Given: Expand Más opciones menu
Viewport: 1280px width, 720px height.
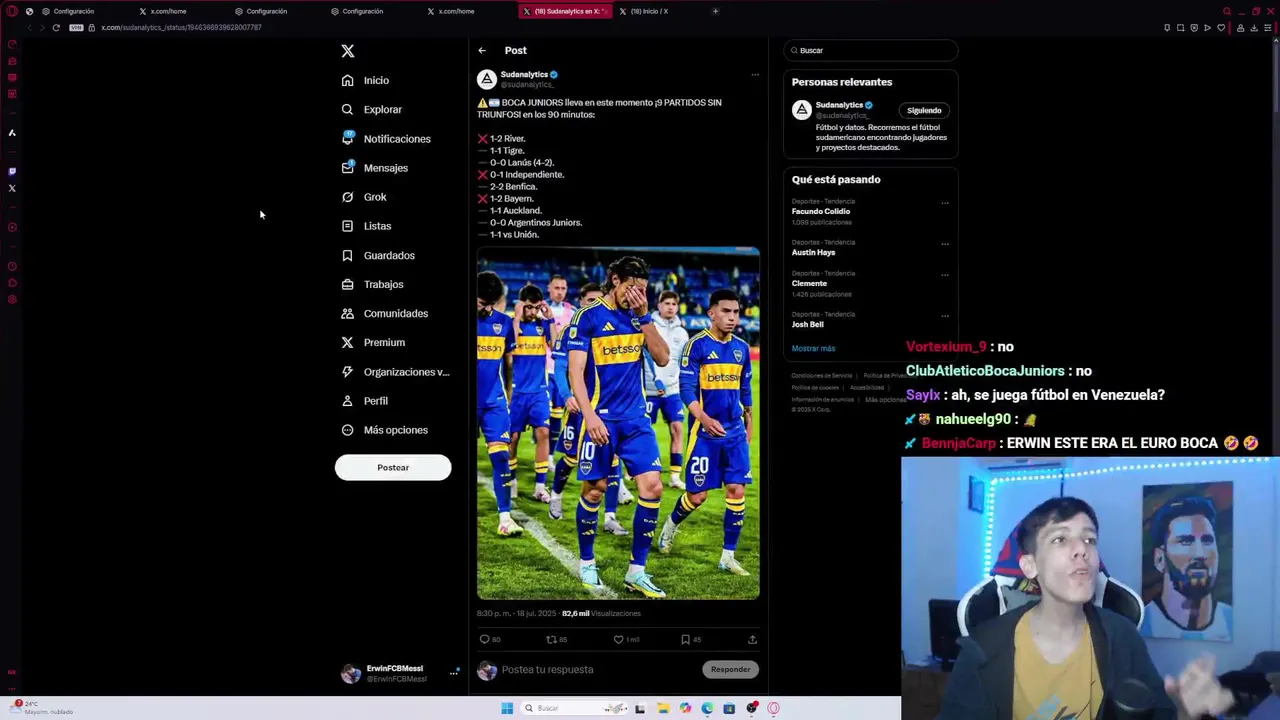Looking at the screenshot, I should pyautogui.click(x=385, y=430).
